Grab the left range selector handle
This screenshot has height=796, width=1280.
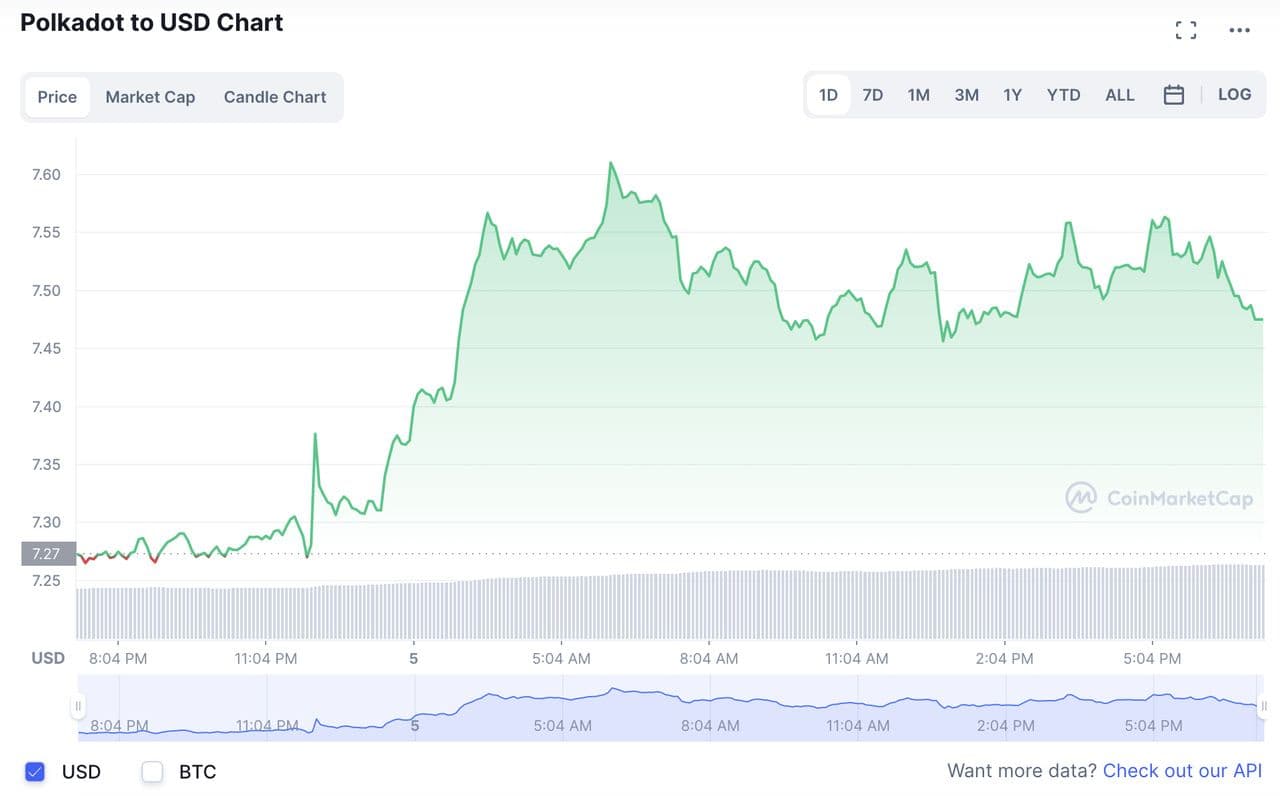[x=78, y=707]
